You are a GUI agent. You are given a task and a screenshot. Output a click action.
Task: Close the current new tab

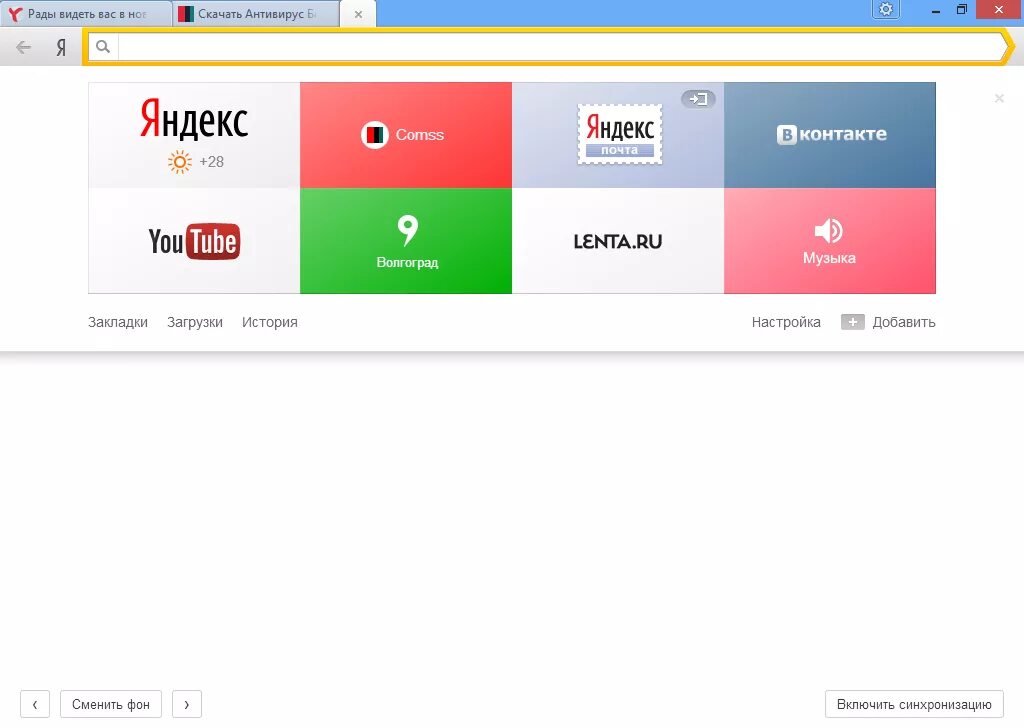coord(359,14)
